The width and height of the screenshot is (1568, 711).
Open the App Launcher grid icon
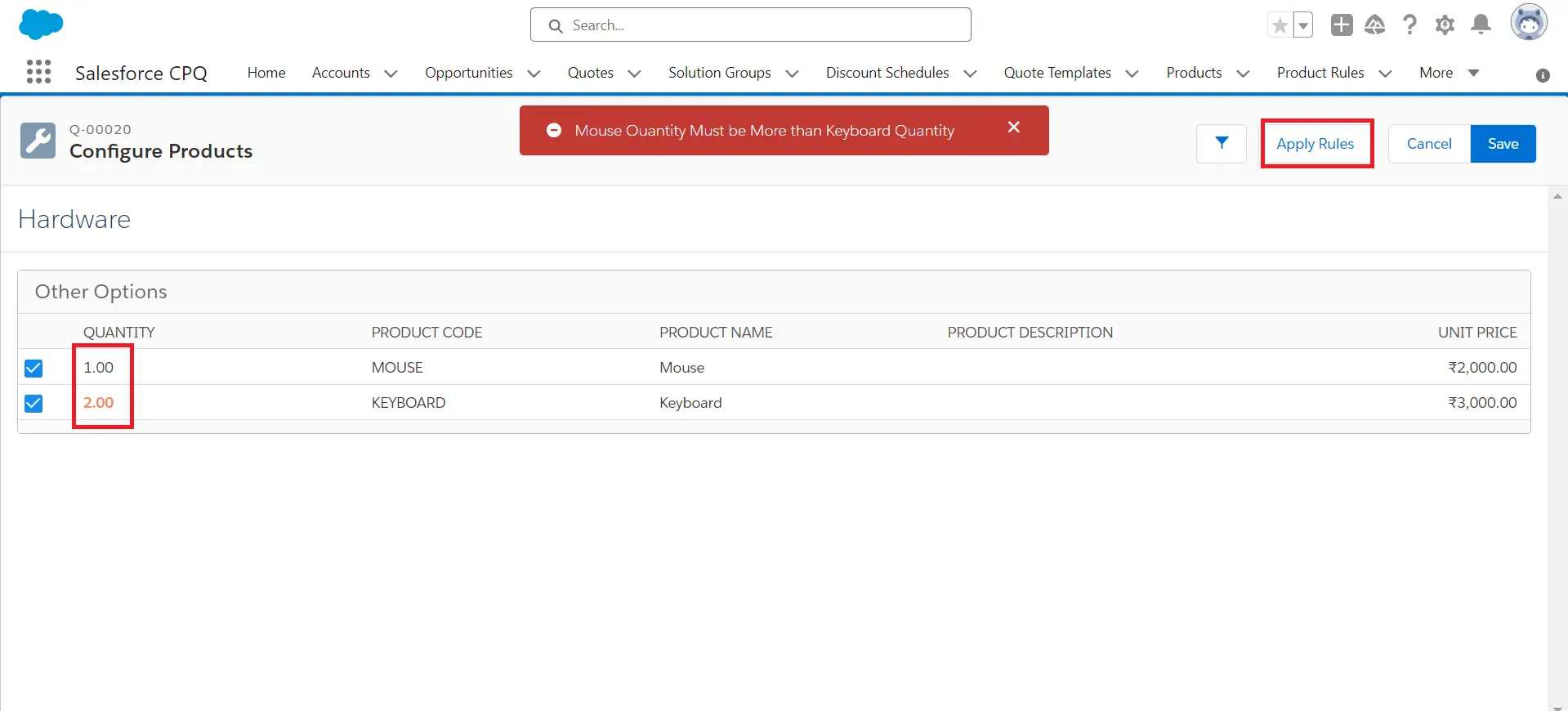38,72
